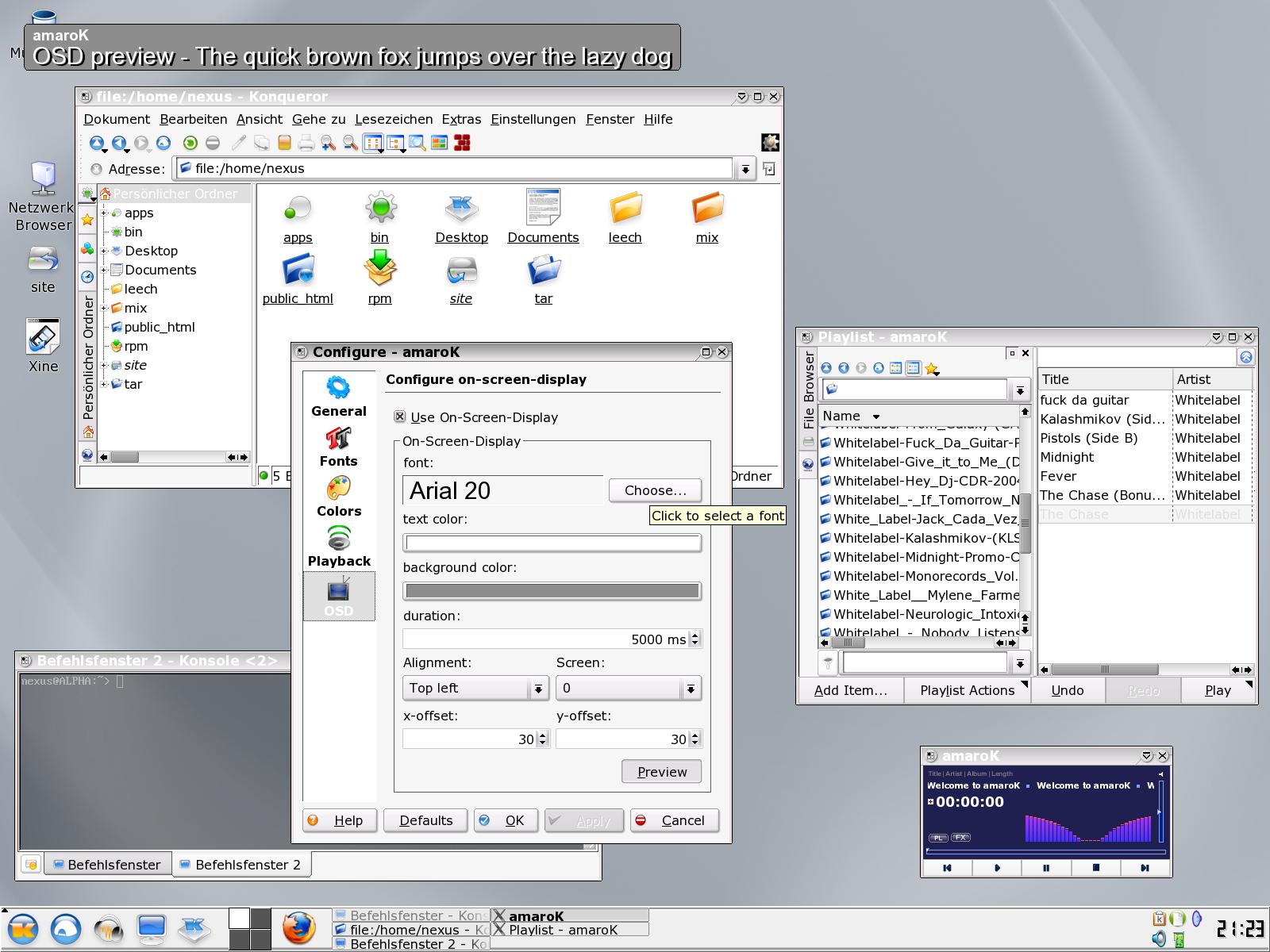Go to previous track in amaroK player

tap(948, 868)
